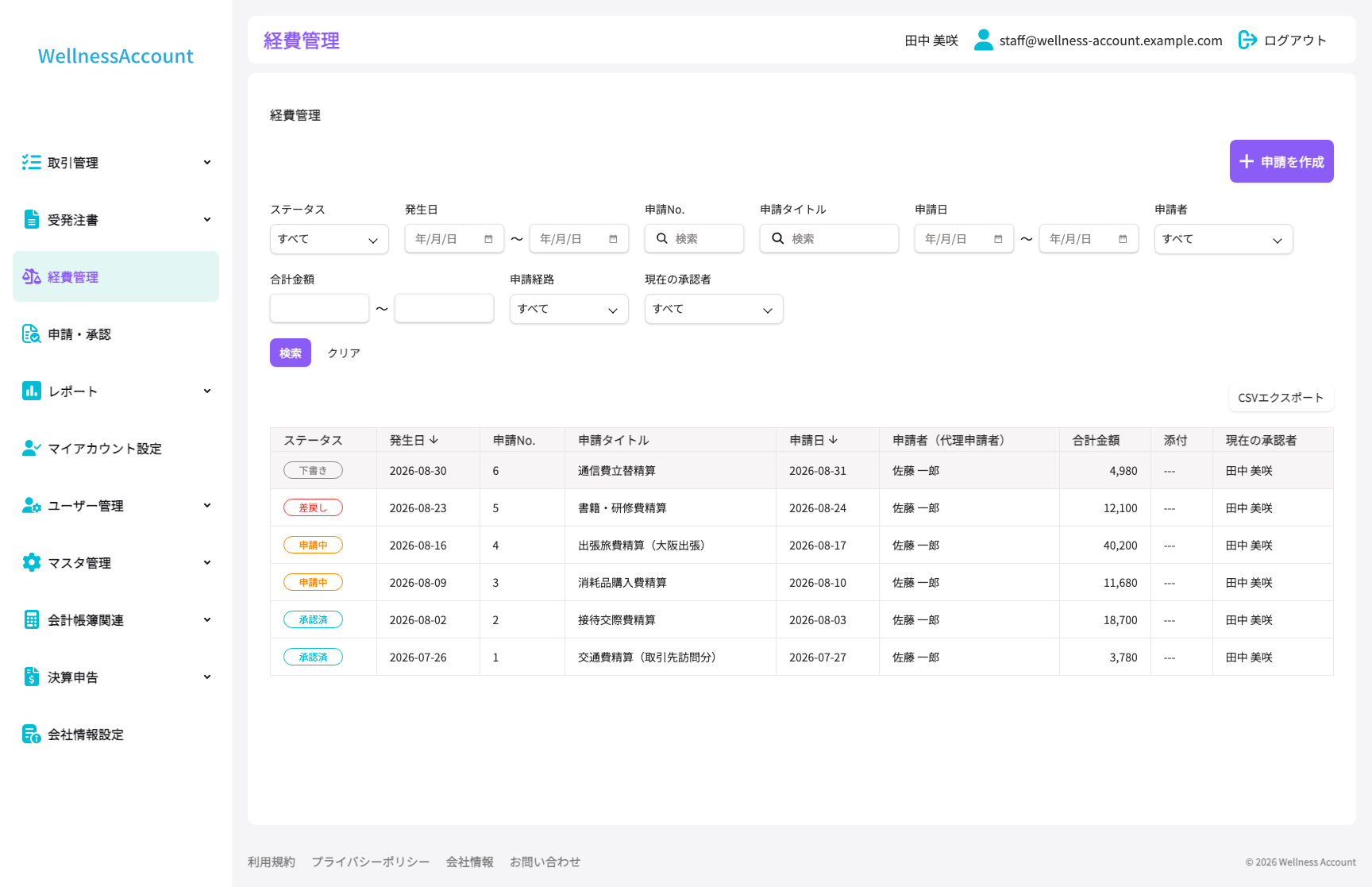Open the 現在の承認者 filter dropdown
Viewport: 1372px width, 887px height.
click(x=714, y=309)
